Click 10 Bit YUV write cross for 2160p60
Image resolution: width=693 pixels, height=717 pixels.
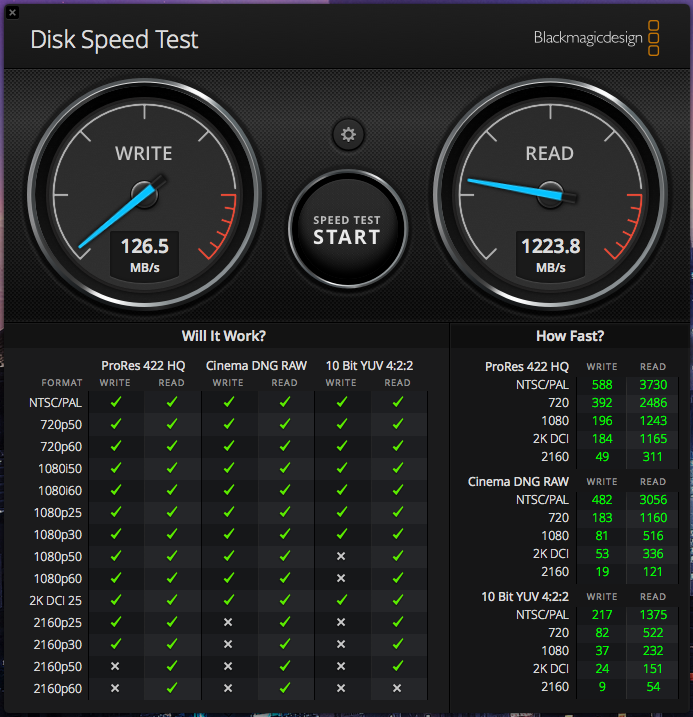[341, 688]
